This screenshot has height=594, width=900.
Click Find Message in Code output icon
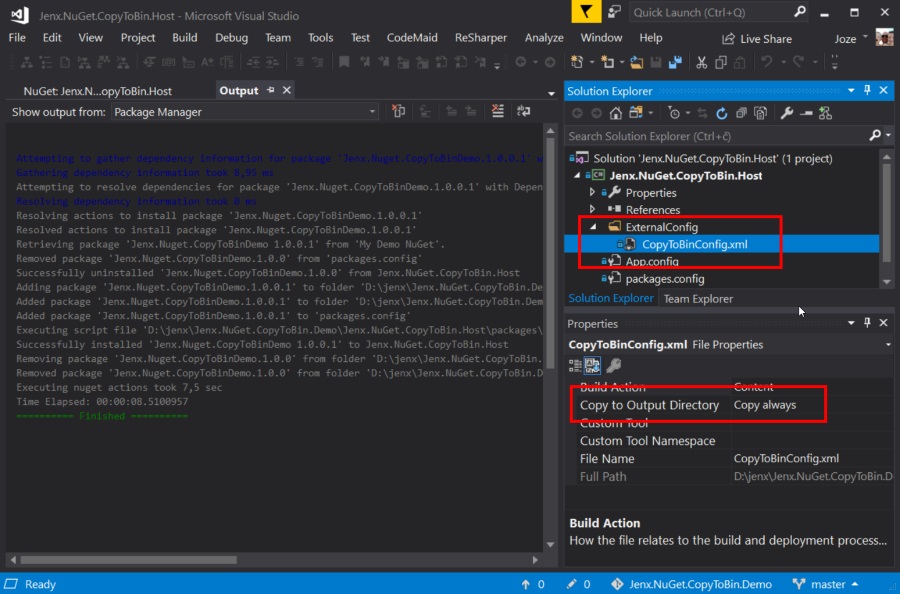pyautogui.click(x=398, y=111)
